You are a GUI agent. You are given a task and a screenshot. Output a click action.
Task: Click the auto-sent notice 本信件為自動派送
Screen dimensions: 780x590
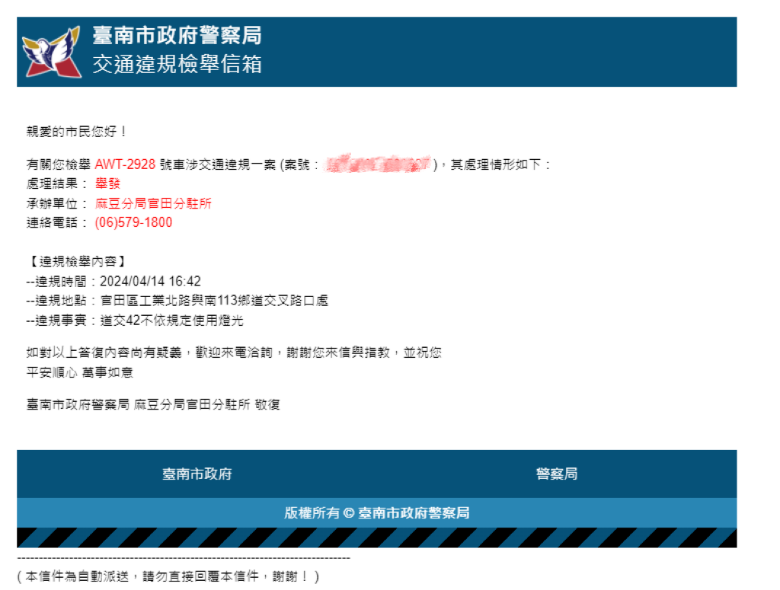tap(168, 577)
